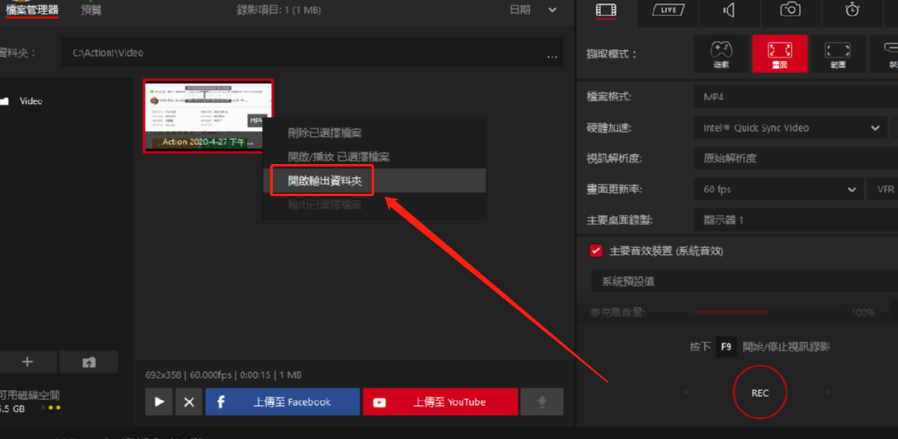Click the C:\Action!\Video folder path field
The height and width of the screenshot is (439, 898).
[312, 53]
